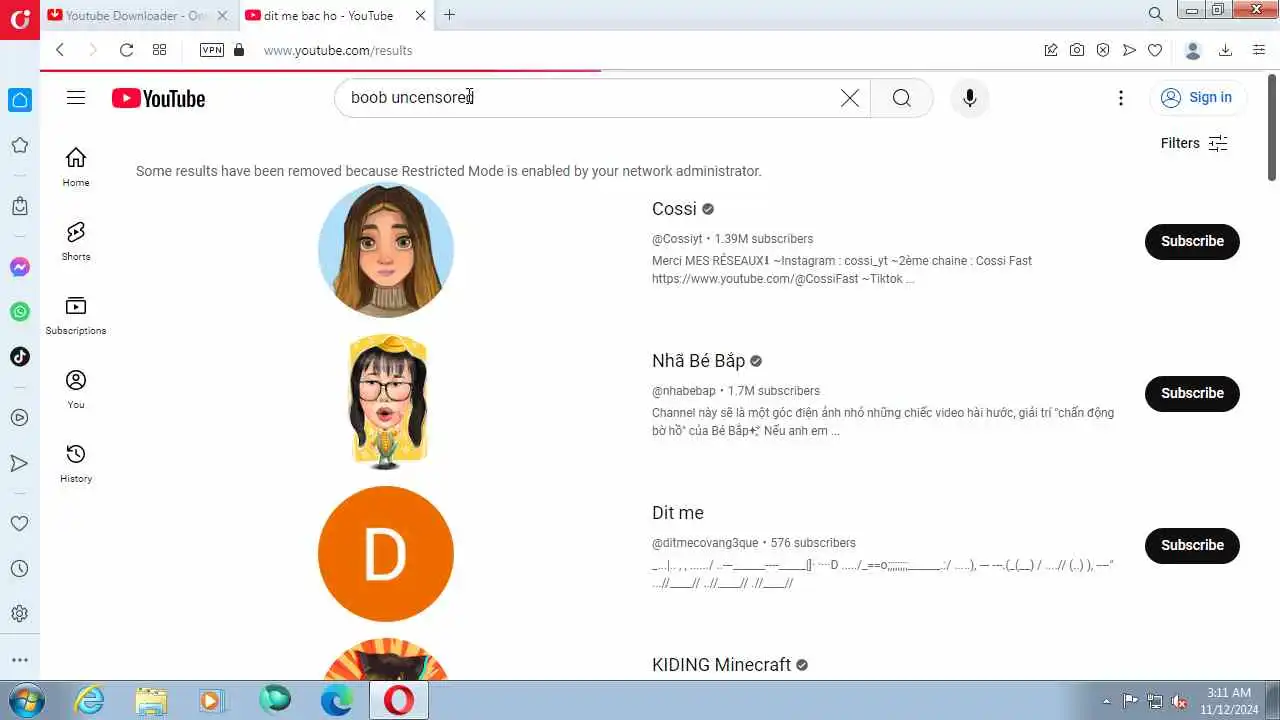Open WhatsApp in the Opera sidebar
The width and height of the screenshot is (1280, 720).
pyautogui.click(x=20, y=312)
